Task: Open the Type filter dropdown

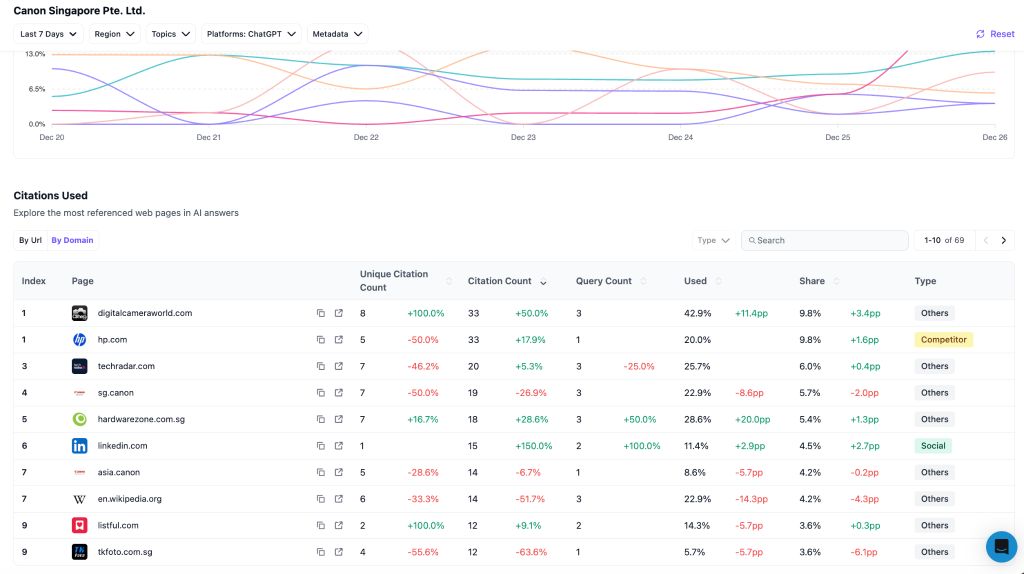Action: [x=713, y=240]
